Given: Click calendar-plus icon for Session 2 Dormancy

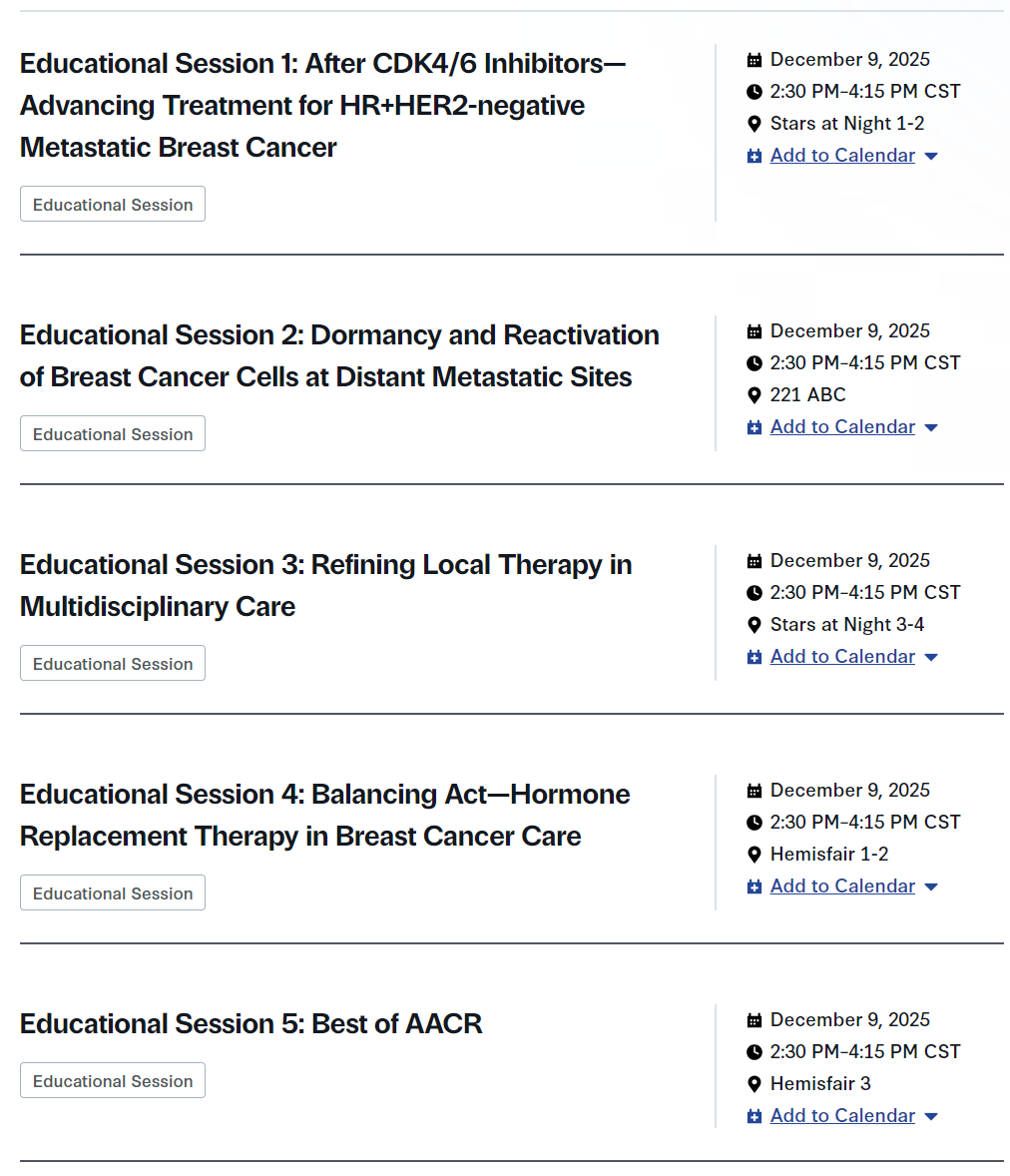Looking at the screenshot, I should tap(755, 427).
